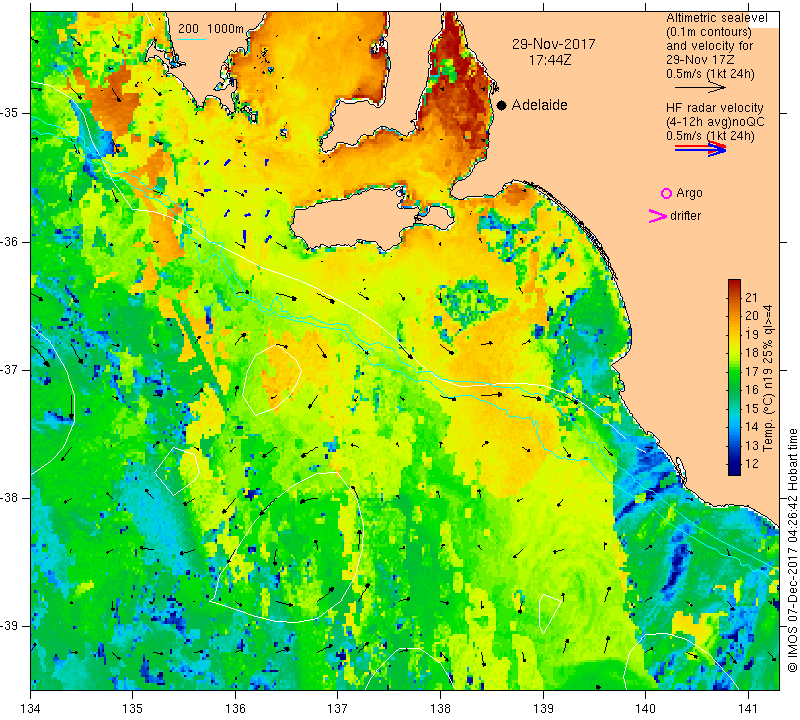Click the '17:44Z' time text

[550, 60]
